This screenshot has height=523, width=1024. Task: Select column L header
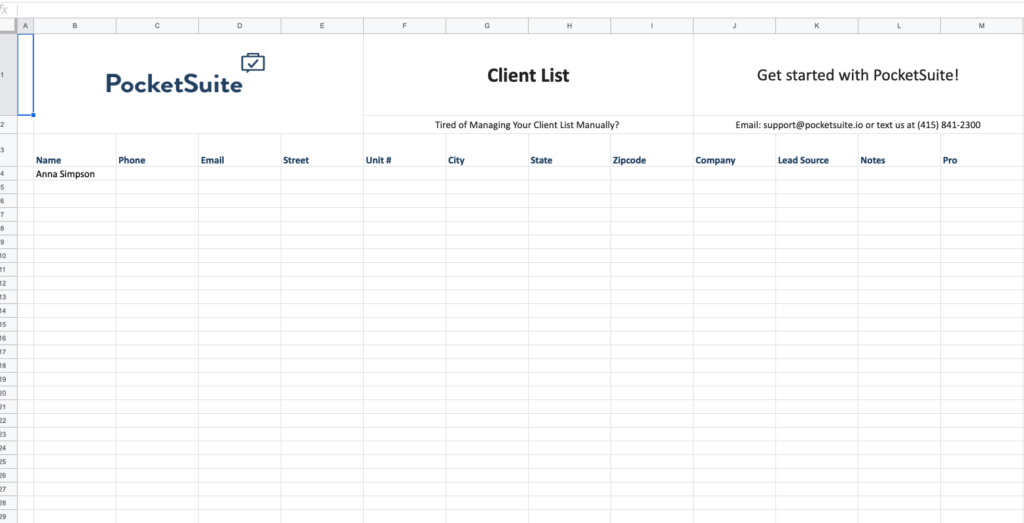point(899,25)
